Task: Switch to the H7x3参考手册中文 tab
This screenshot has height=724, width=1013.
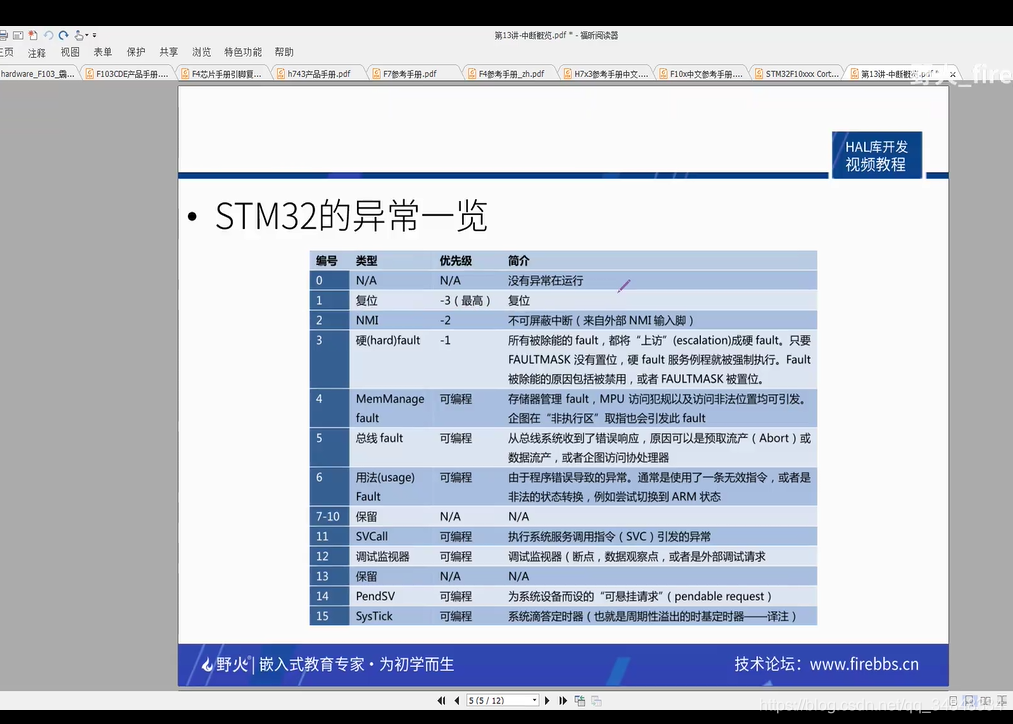Action: coord(605,74)
